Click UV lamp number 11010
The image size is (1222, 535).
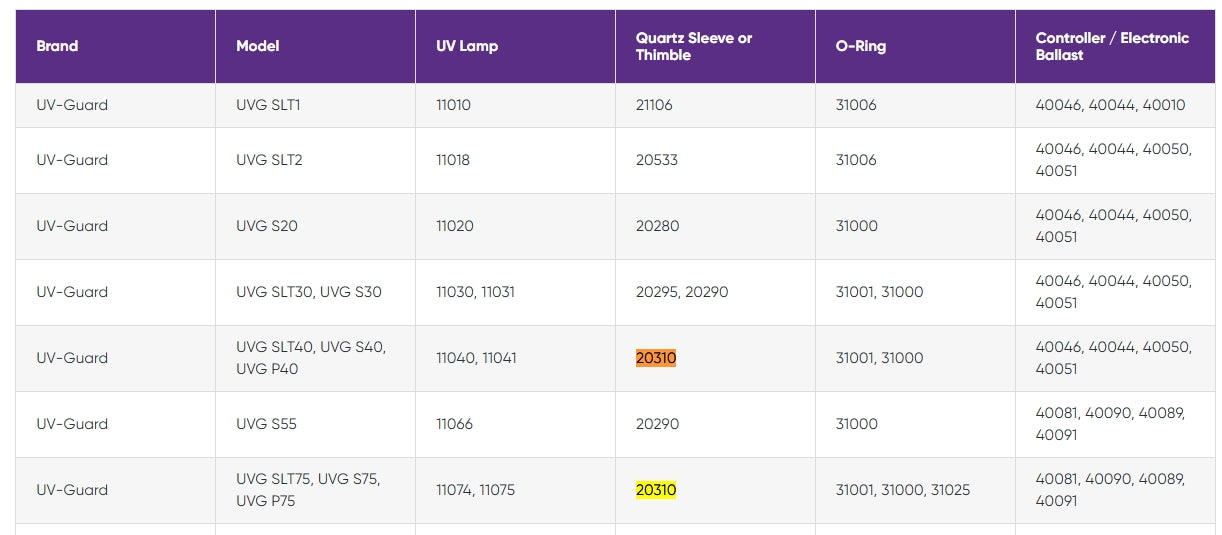click(453, 105)
